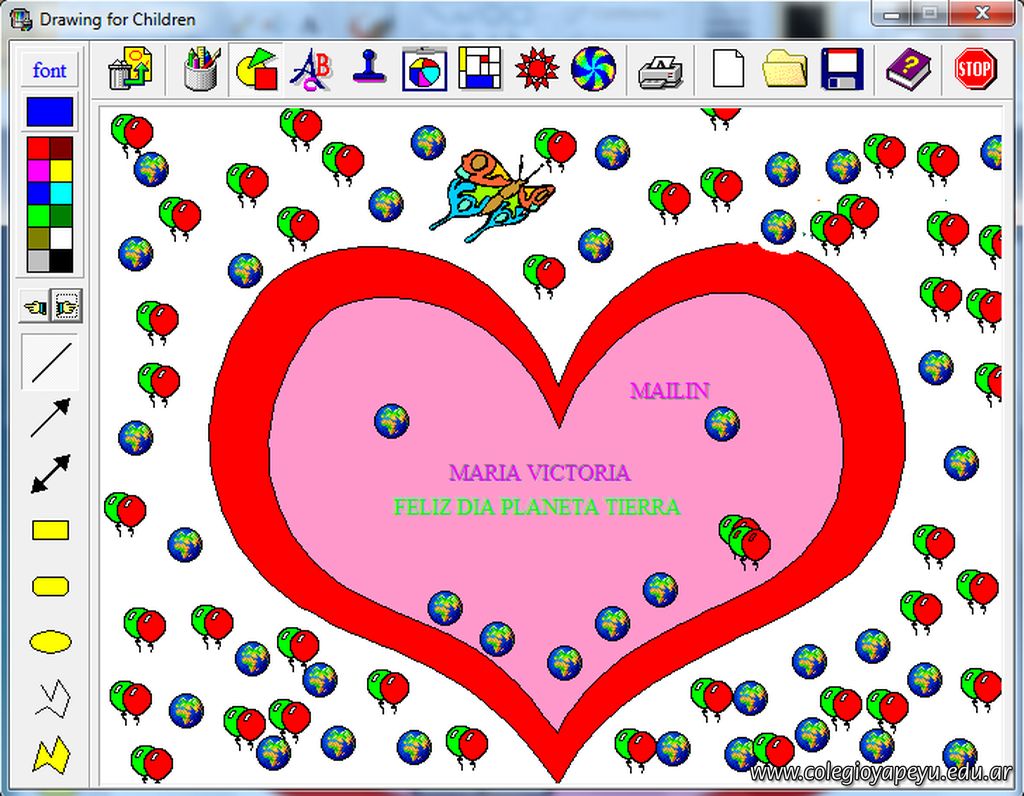
Task: Click the red STOP sign button
Action: (x=974, y=70)
